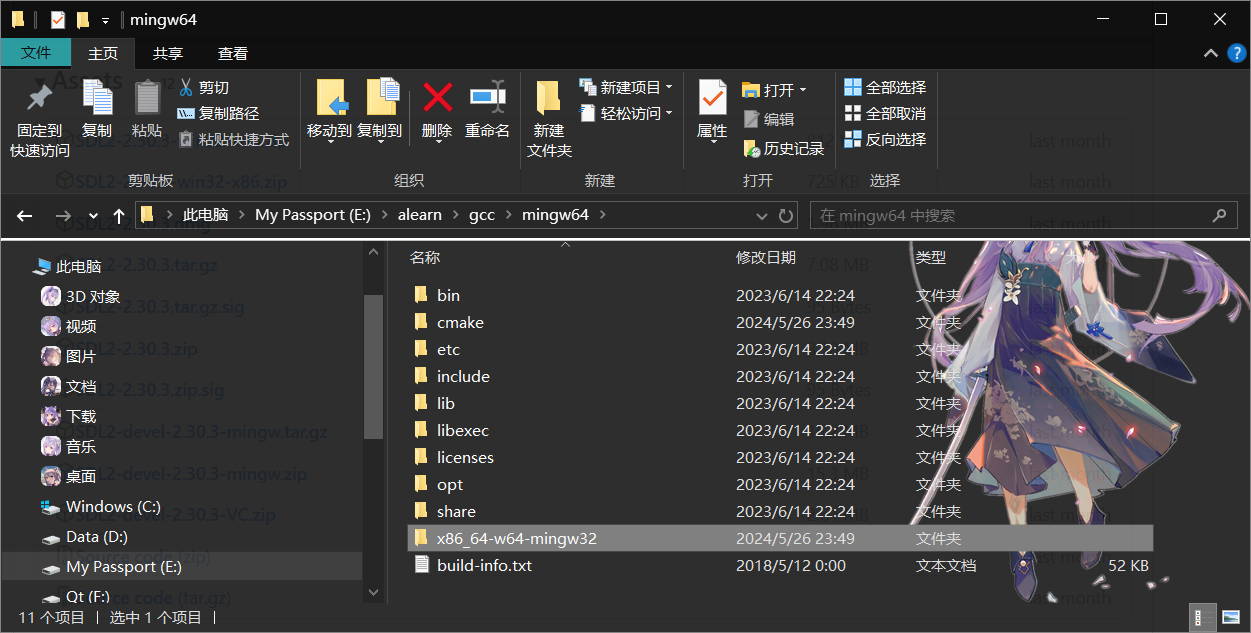This screenshot has height=633, width=1251.
Task: Open the recent locations dropdown arrow
Action: pyautogui.click(x=93, y=215)
